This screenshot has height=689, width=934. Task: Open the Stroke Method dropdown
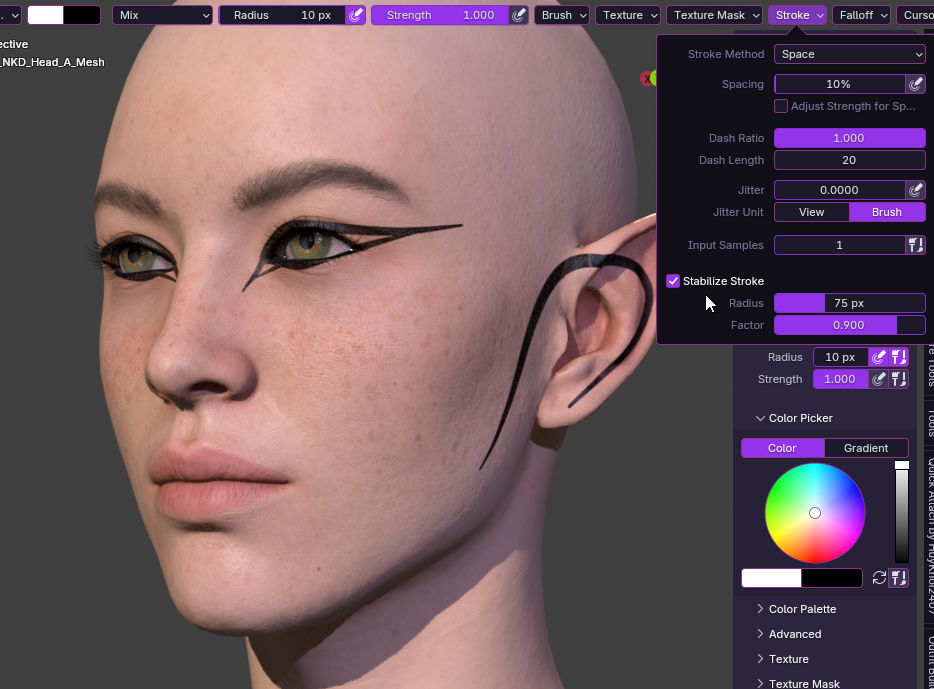849,54
